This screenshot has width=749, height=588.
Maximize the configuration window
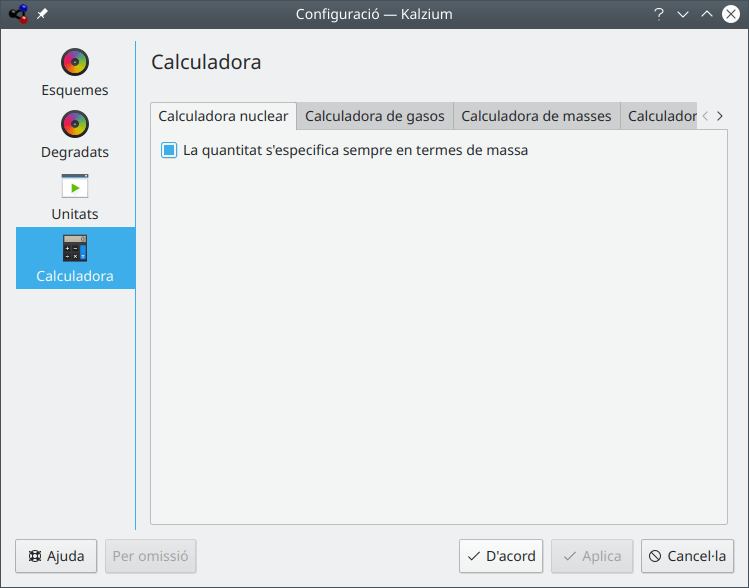[x=707, y=14]
